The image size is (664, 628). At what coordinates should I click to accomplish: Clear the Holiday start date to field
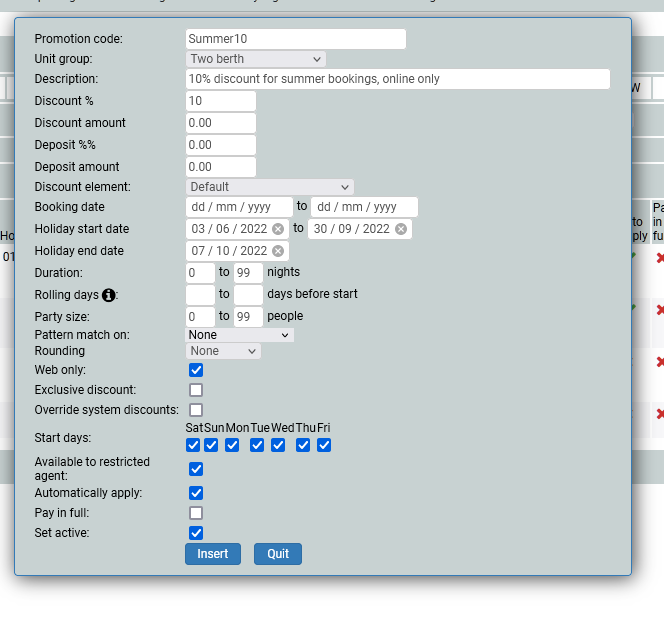tap(401, 229)
